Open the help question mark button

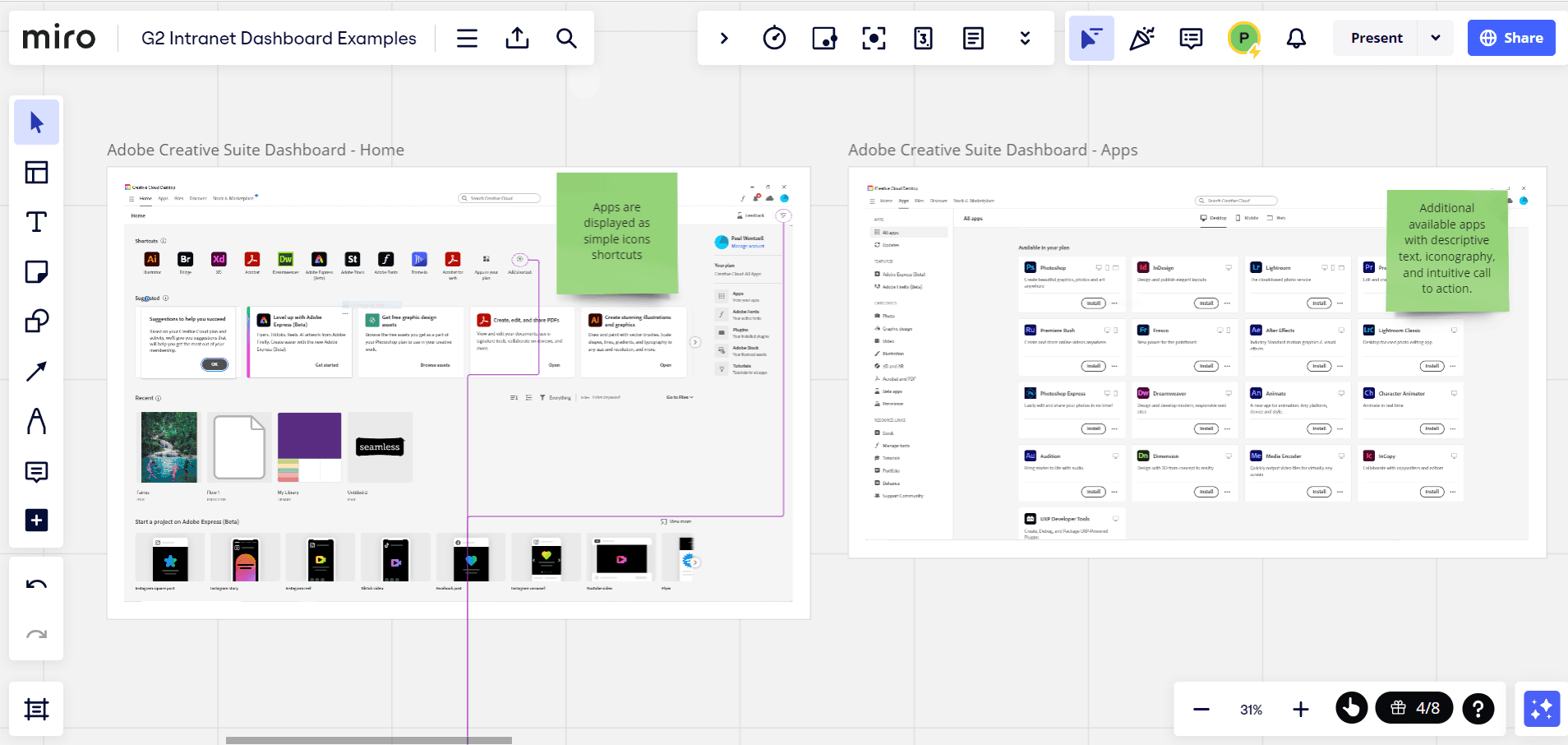(x=1478, y=708)
